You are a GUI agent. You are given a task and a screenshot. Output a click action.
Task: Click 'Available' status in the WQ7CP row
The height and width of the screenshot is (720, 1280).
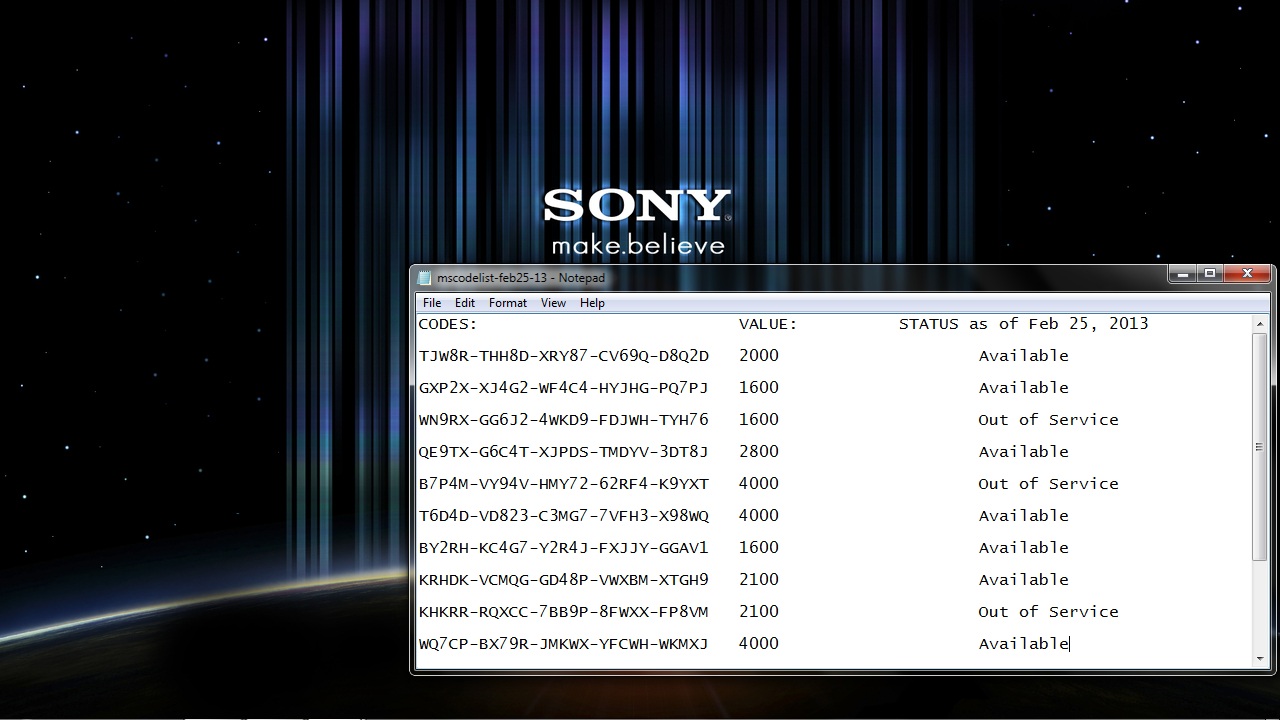click(1023, 644)
